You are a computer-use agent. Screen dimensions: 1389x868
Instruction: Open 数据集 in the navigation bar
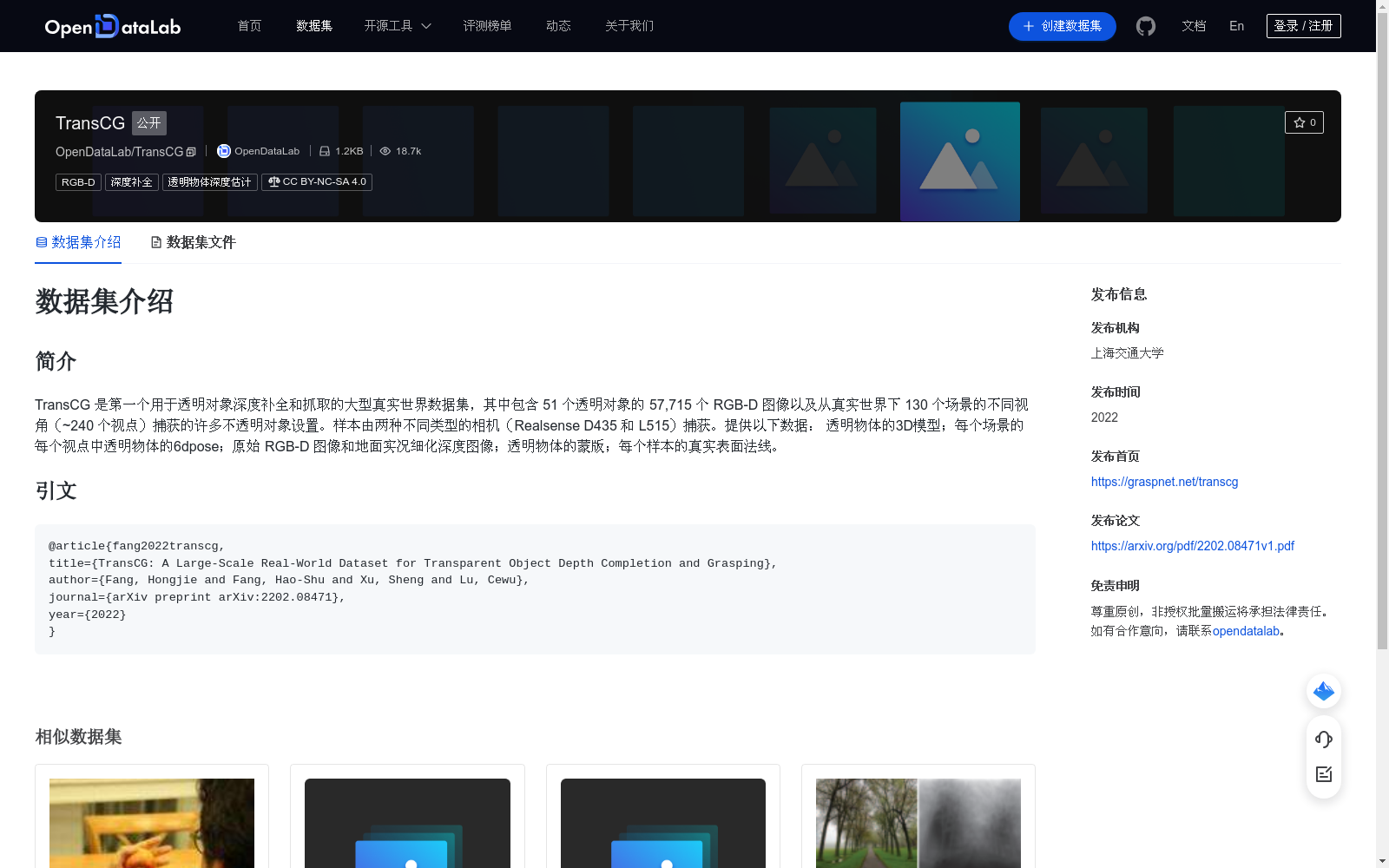pyautogui.click(x=314, y=26)
